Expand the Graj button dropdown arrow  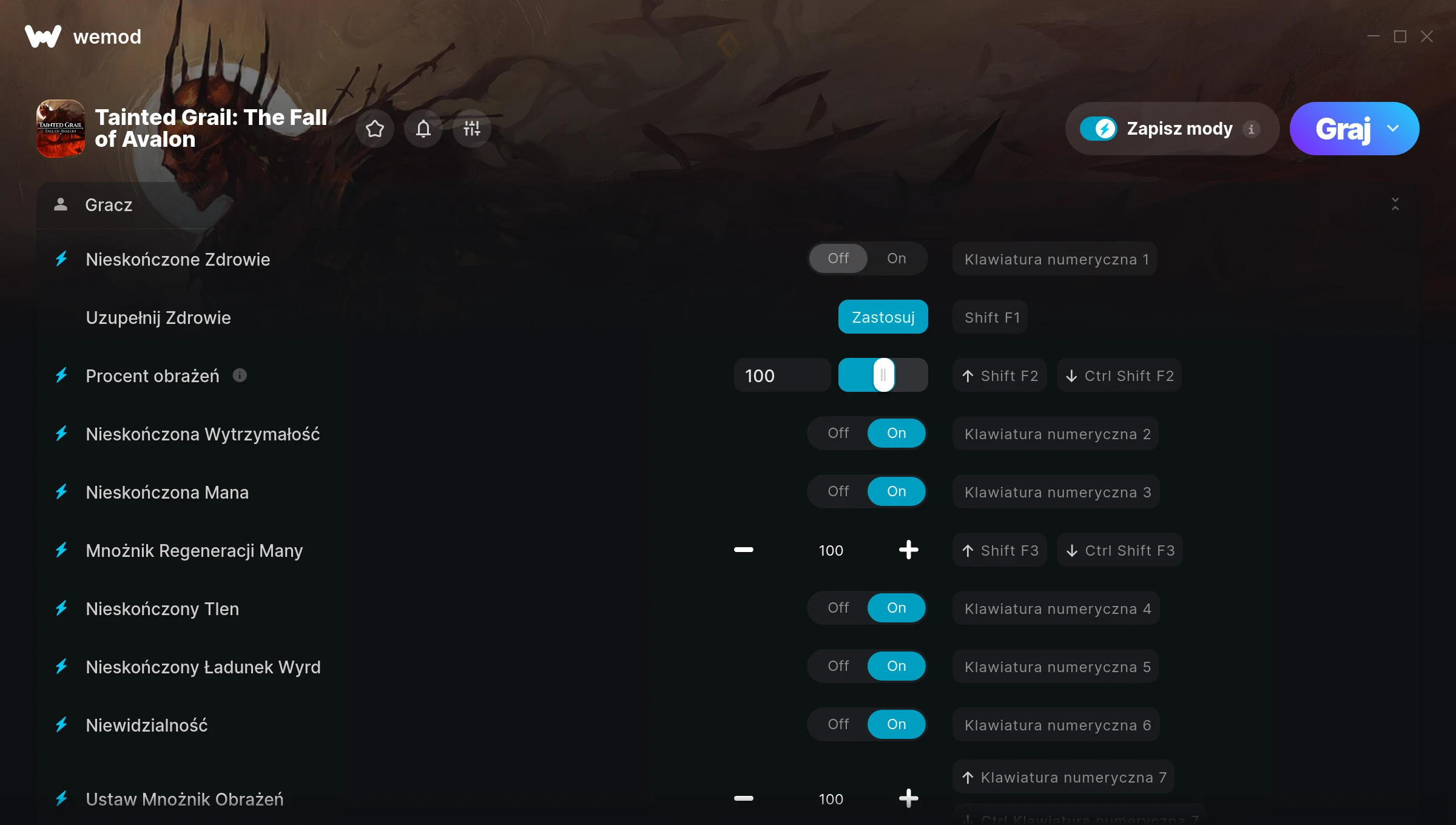[1393, 129]
